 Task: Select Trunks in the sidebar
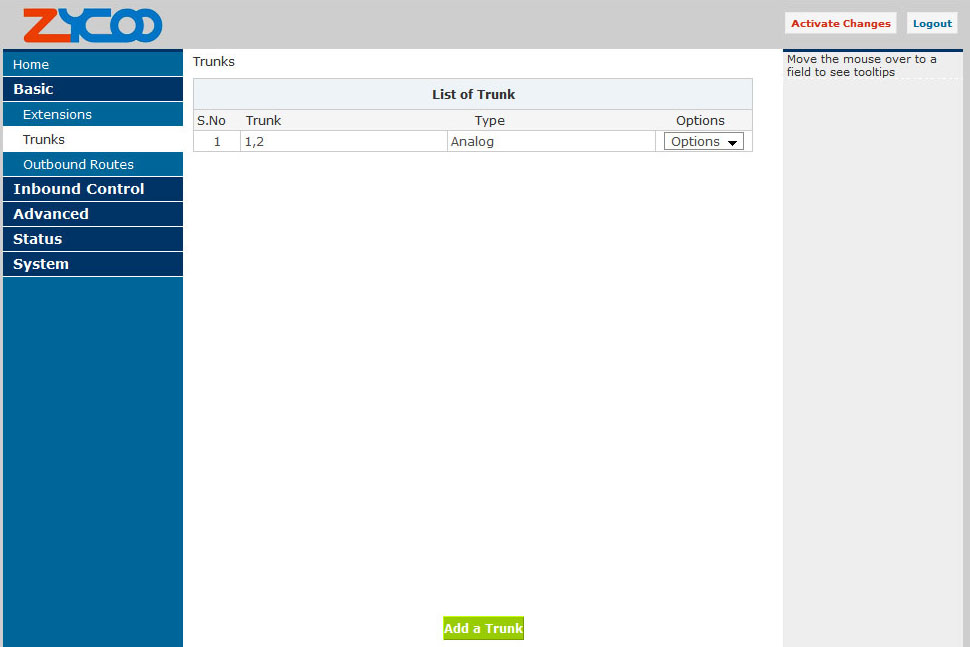point(44,139)
